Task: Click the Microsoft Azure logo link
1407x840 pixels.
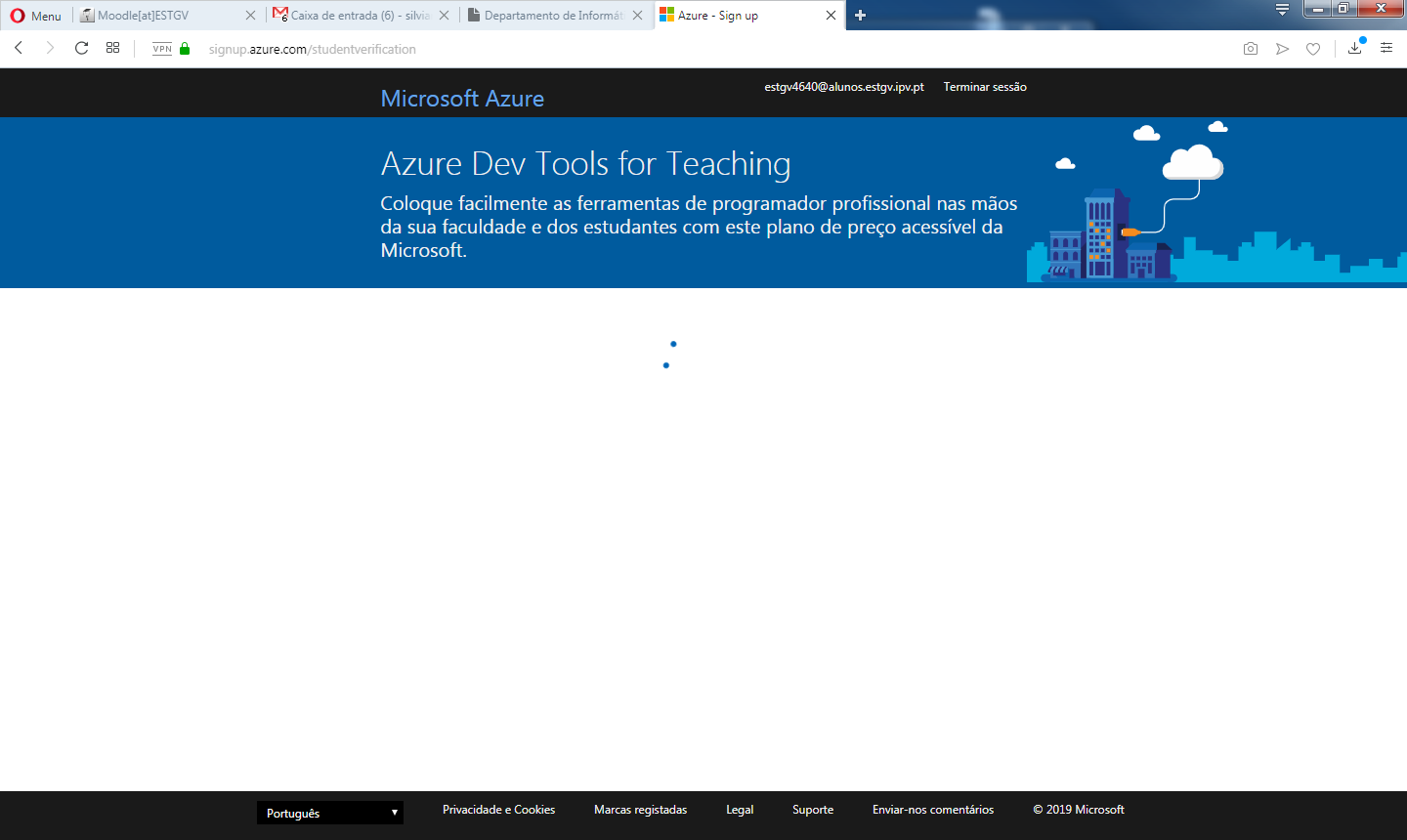Action: click(462, 99)
